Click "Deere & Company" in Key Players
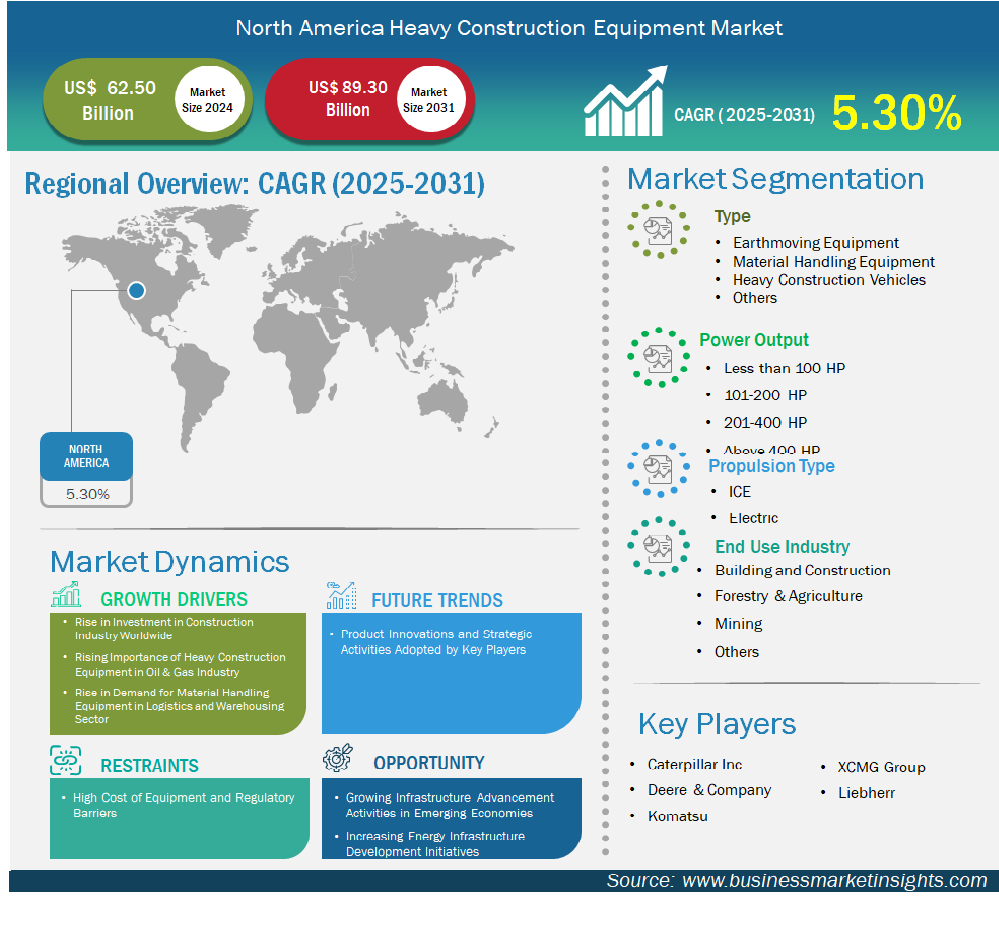The width and height of the screenshot is (999, 947). click(x=709, y=790)
